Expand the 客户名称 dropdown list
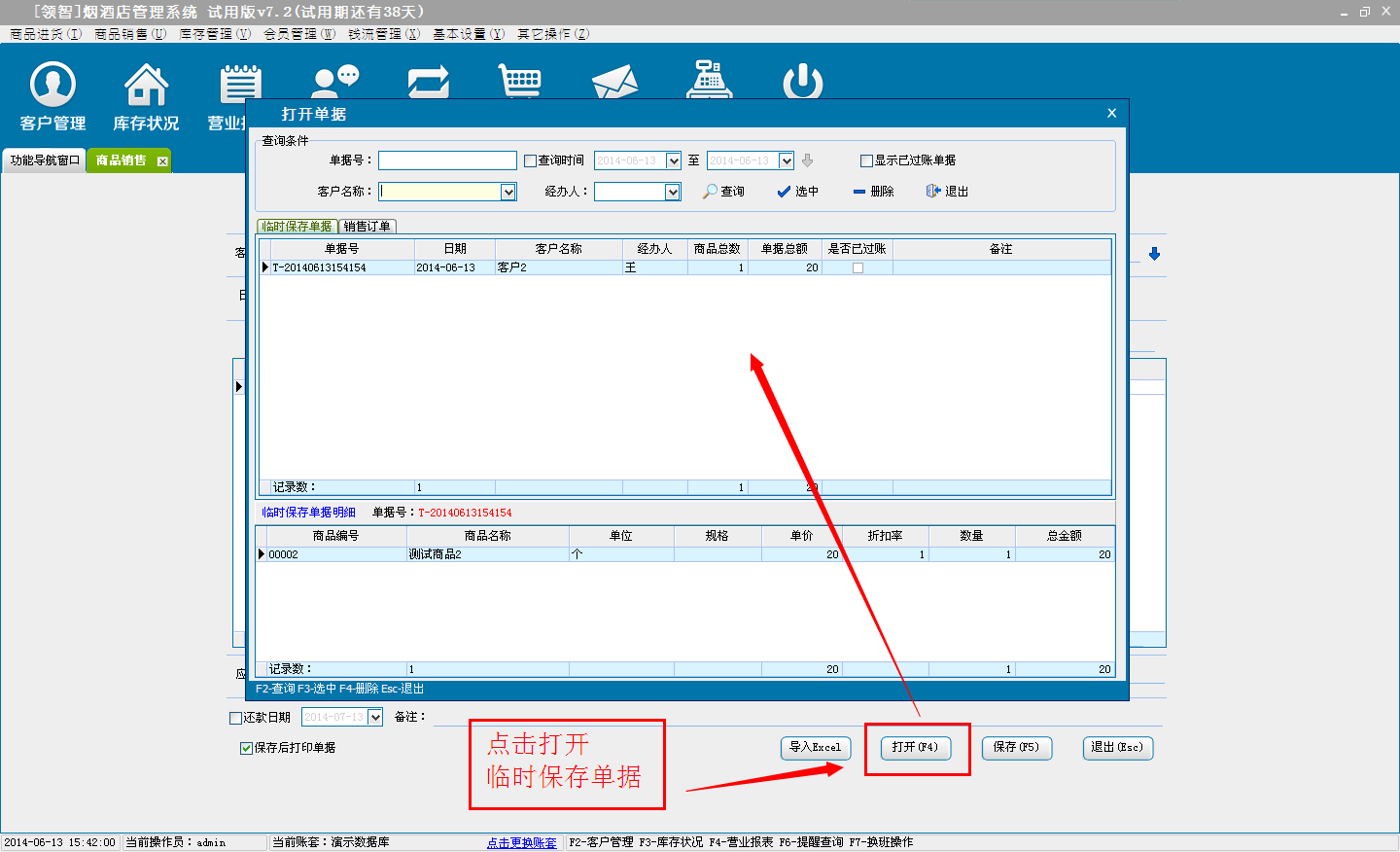 coord(508,193)
